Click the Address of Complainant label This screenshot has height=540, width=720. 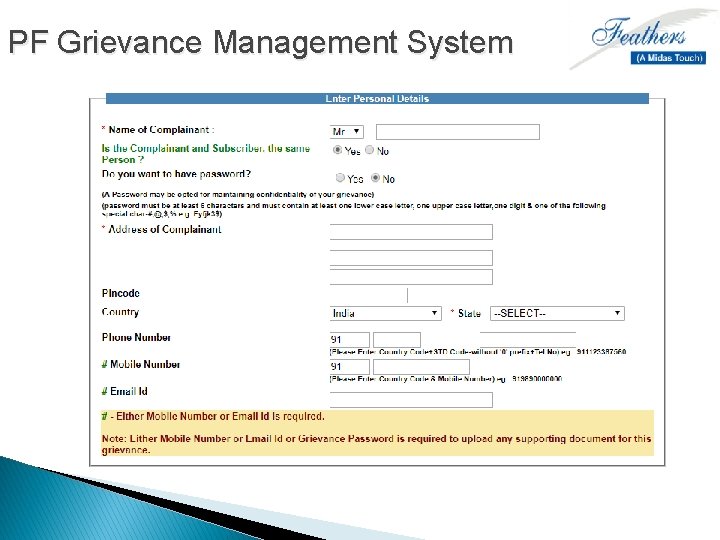(x=165, y=230)
